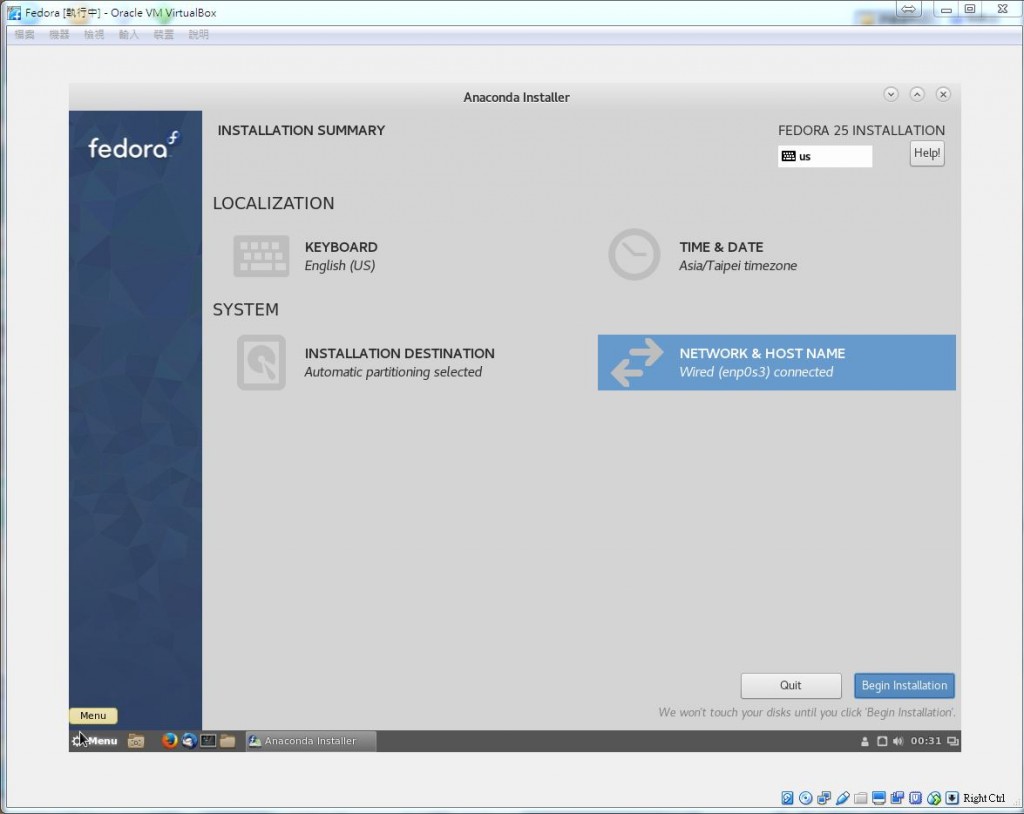Click the Right Ctrl host key label

tap(984, 798)
